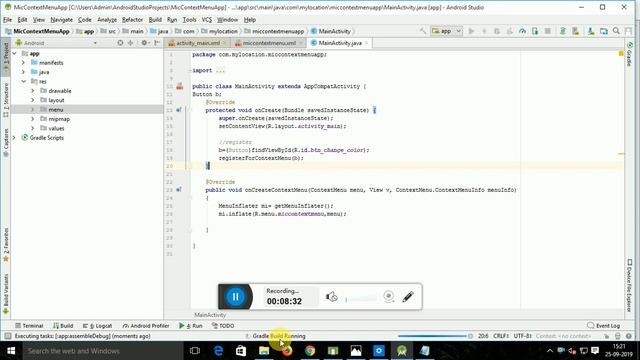The width and height of the screenshot is (640, 360).
Task: Open the Build tool window button
Action: click(63, 326)
